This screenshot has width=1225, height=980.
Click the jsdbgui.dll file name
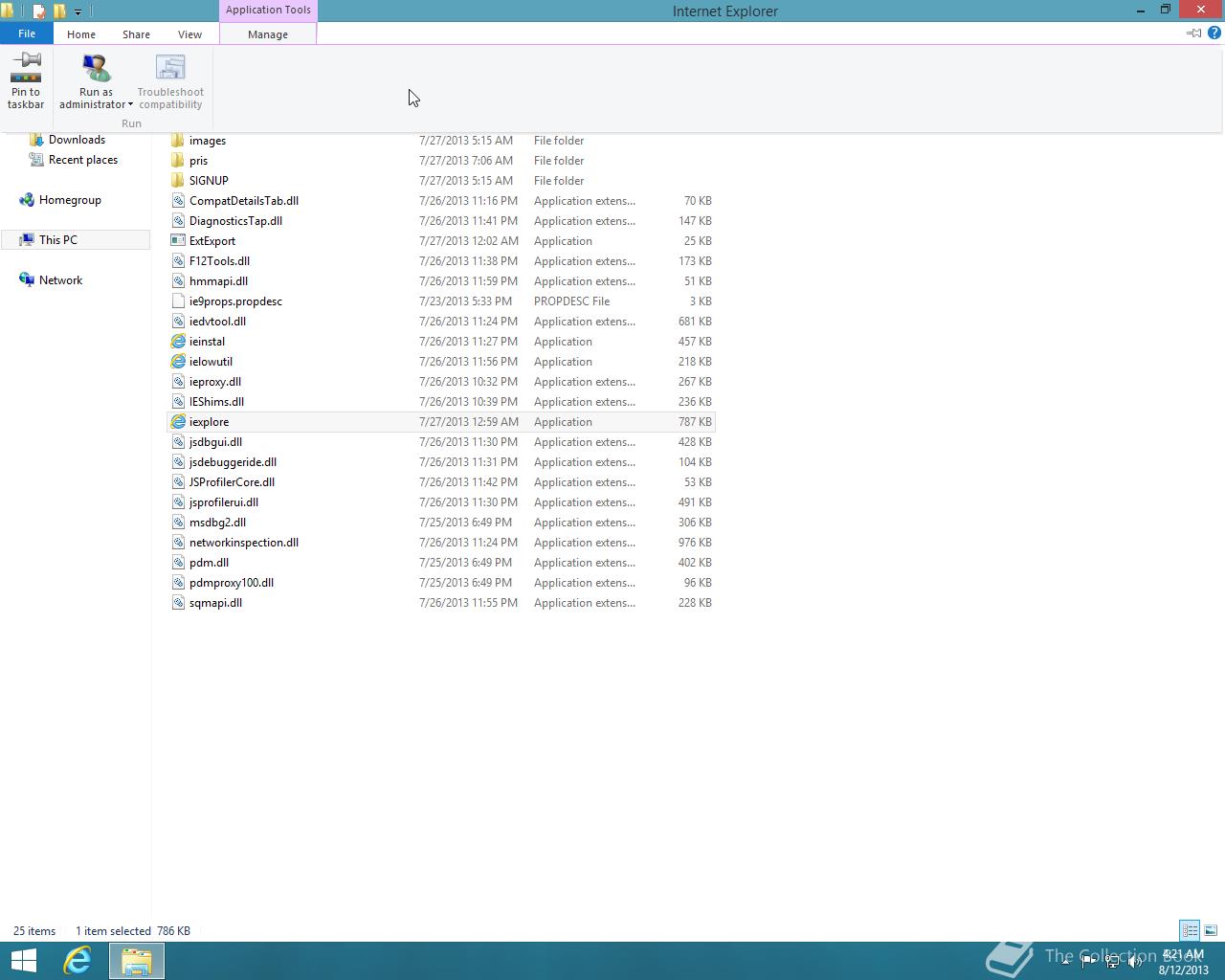[215, 442]
